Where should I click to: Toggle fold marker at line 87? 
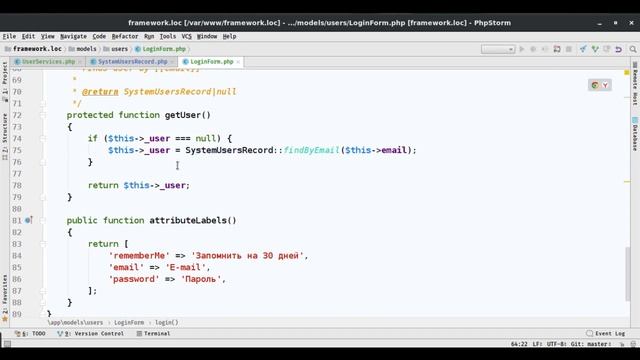click(x=43, y=291)
